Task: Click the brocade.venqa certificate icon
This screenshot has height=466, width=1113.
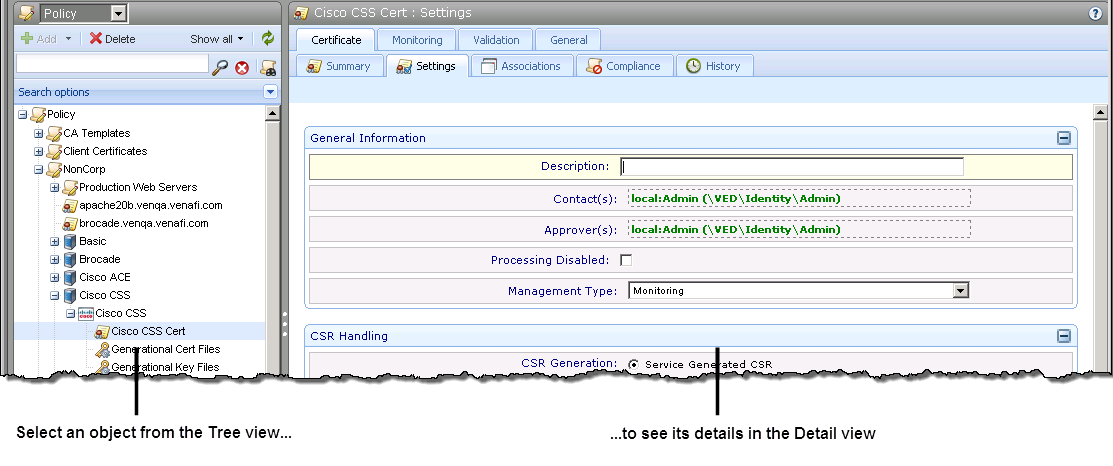Action: (x=70, y=223)
